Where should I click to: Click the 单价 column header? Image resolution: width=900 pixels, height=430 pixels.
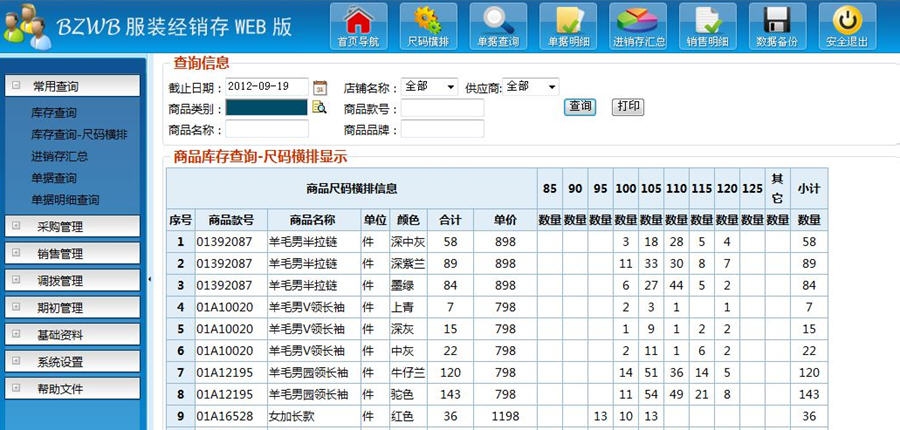coord(506,220)
